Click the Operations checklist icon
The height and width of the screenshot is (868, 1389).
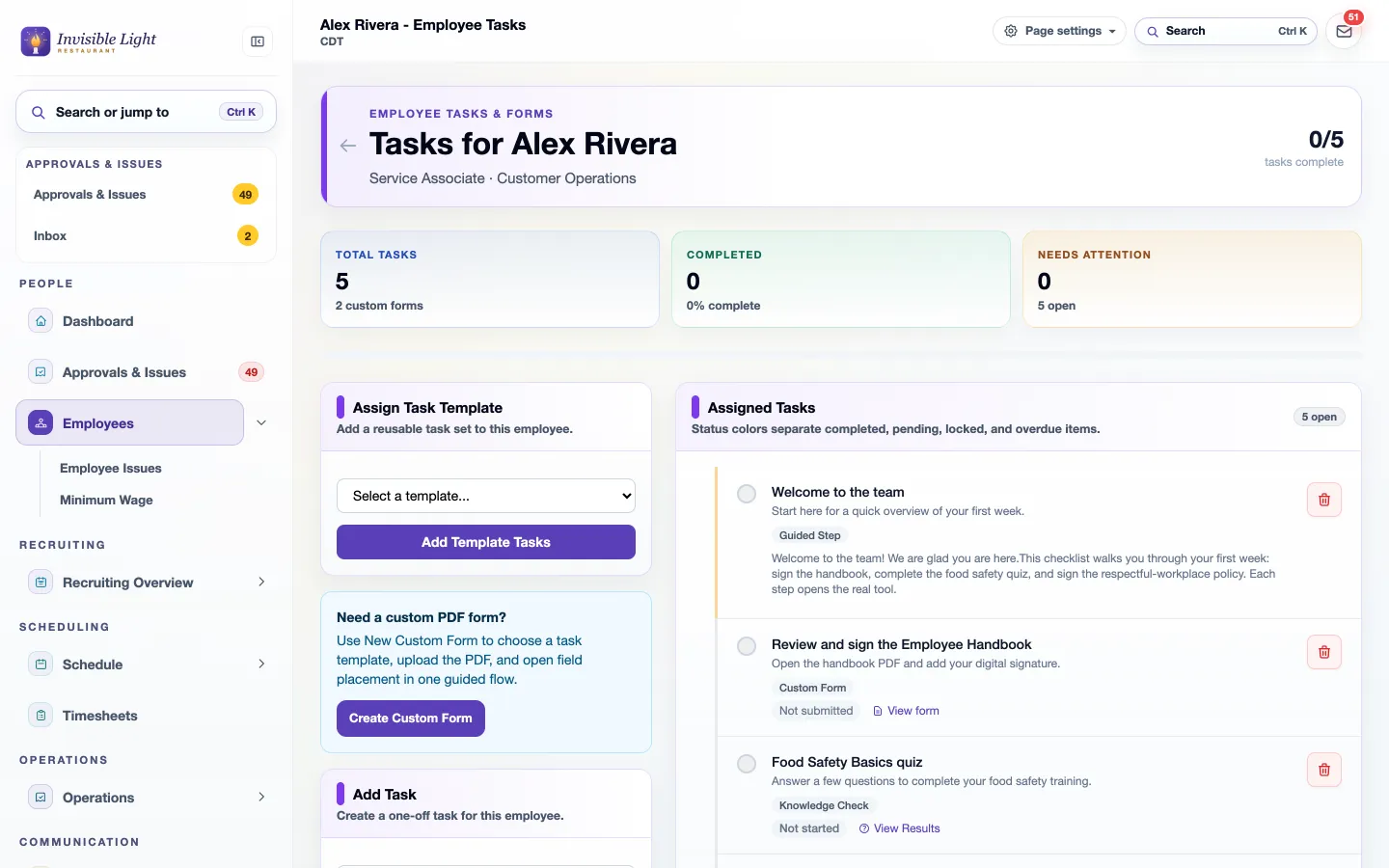pos(41,798)
